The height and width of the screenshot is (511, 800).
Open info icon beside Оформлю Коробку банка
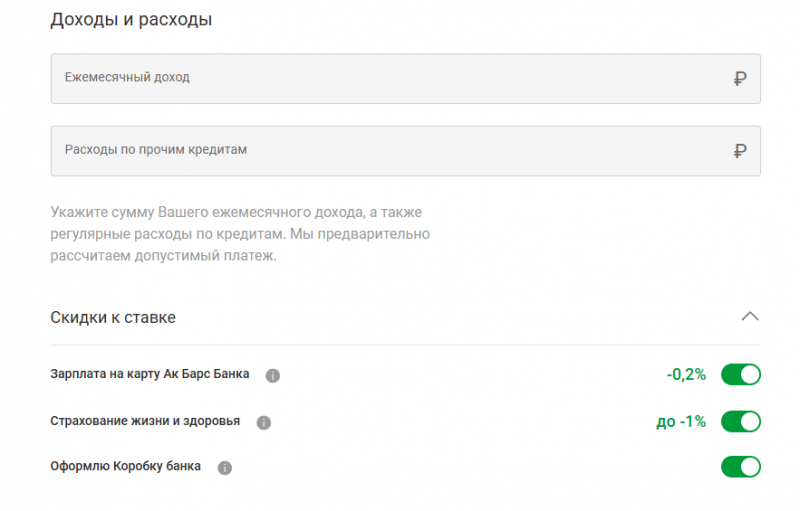click(x=224, y=468)
